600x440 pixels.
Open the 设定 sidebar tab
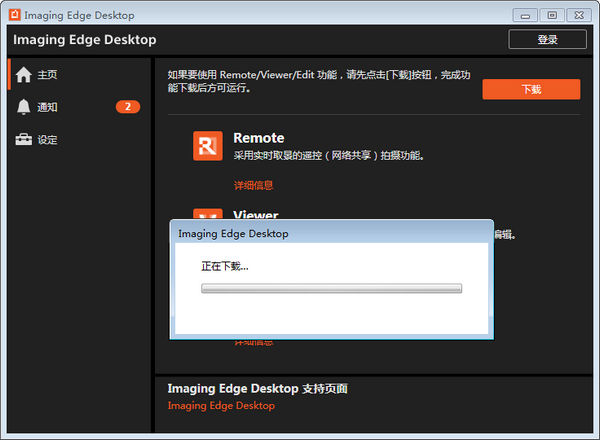[47, 140]
